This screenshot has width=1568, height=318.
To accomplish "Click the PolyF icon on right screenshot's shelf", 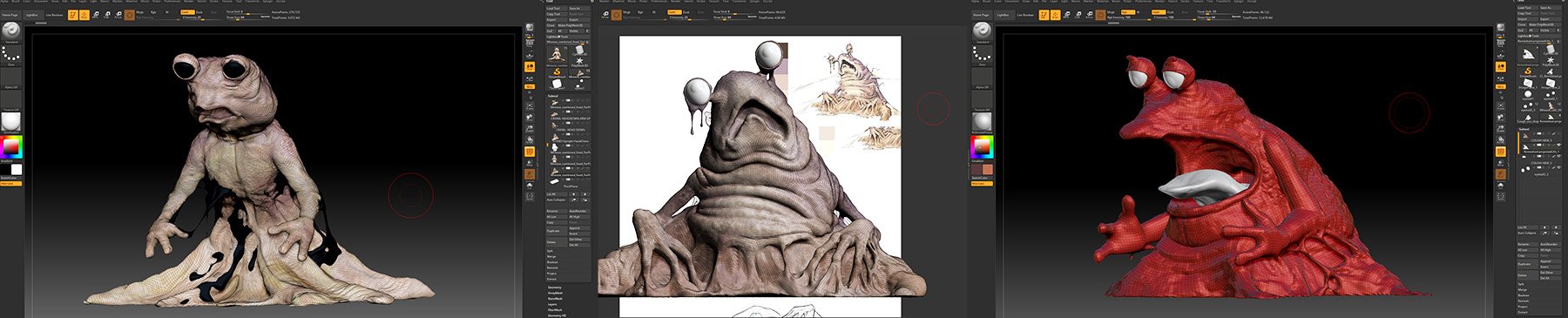I will point(1500,151).
